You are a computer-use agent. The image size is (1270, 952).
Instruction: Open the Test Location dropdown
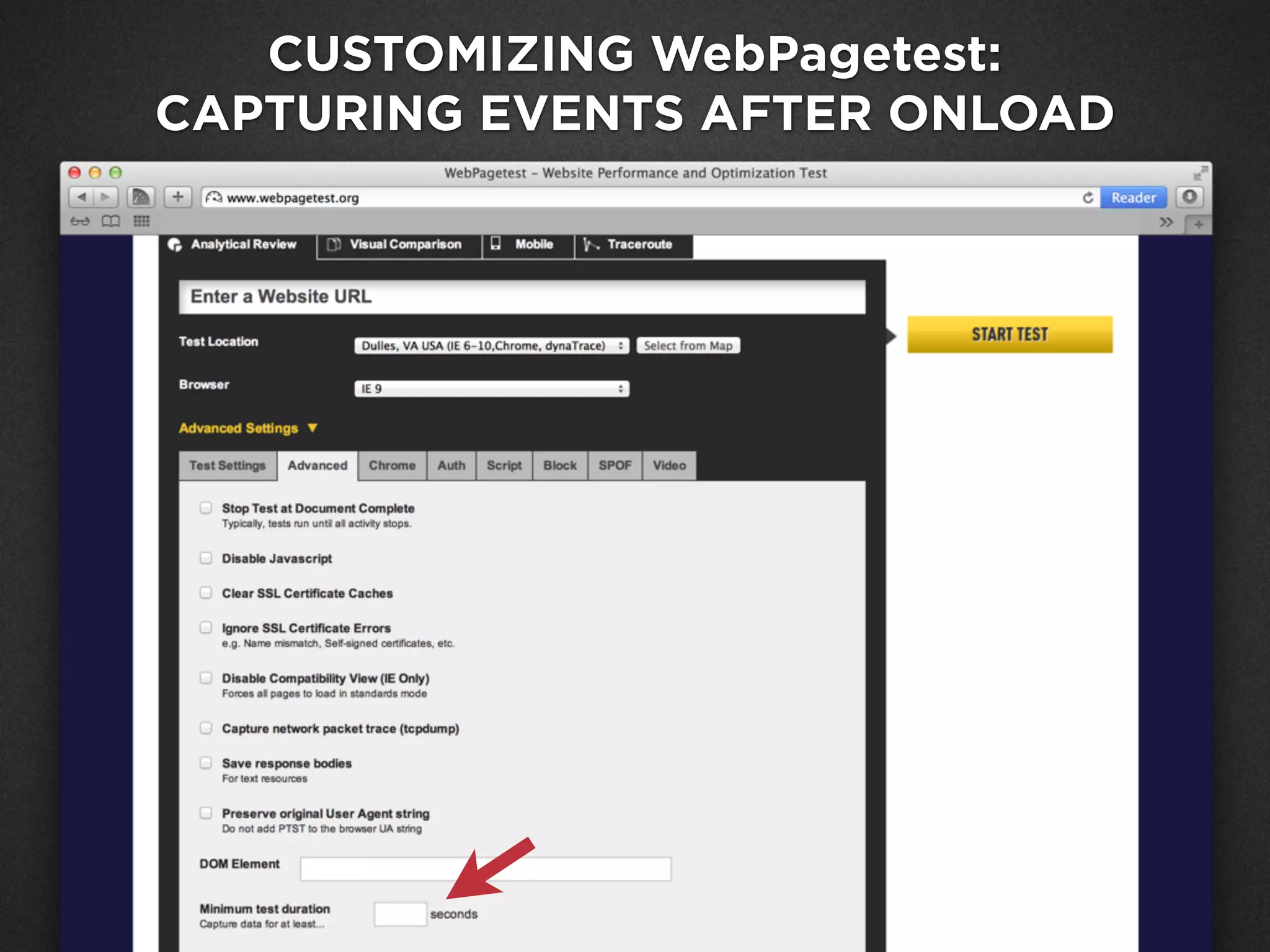(x=492, y=346)
